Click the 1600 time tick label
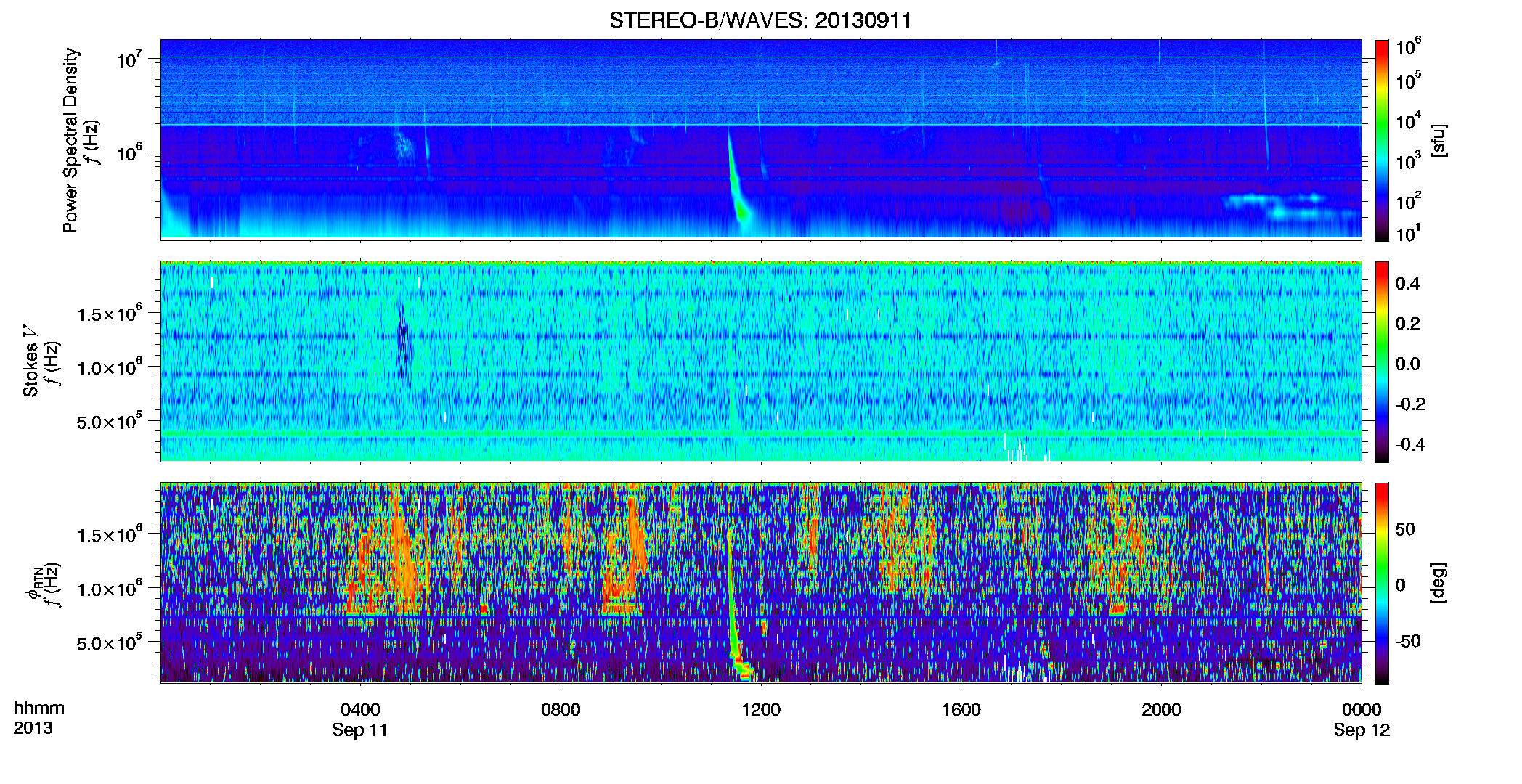 [x=961, y=710]
